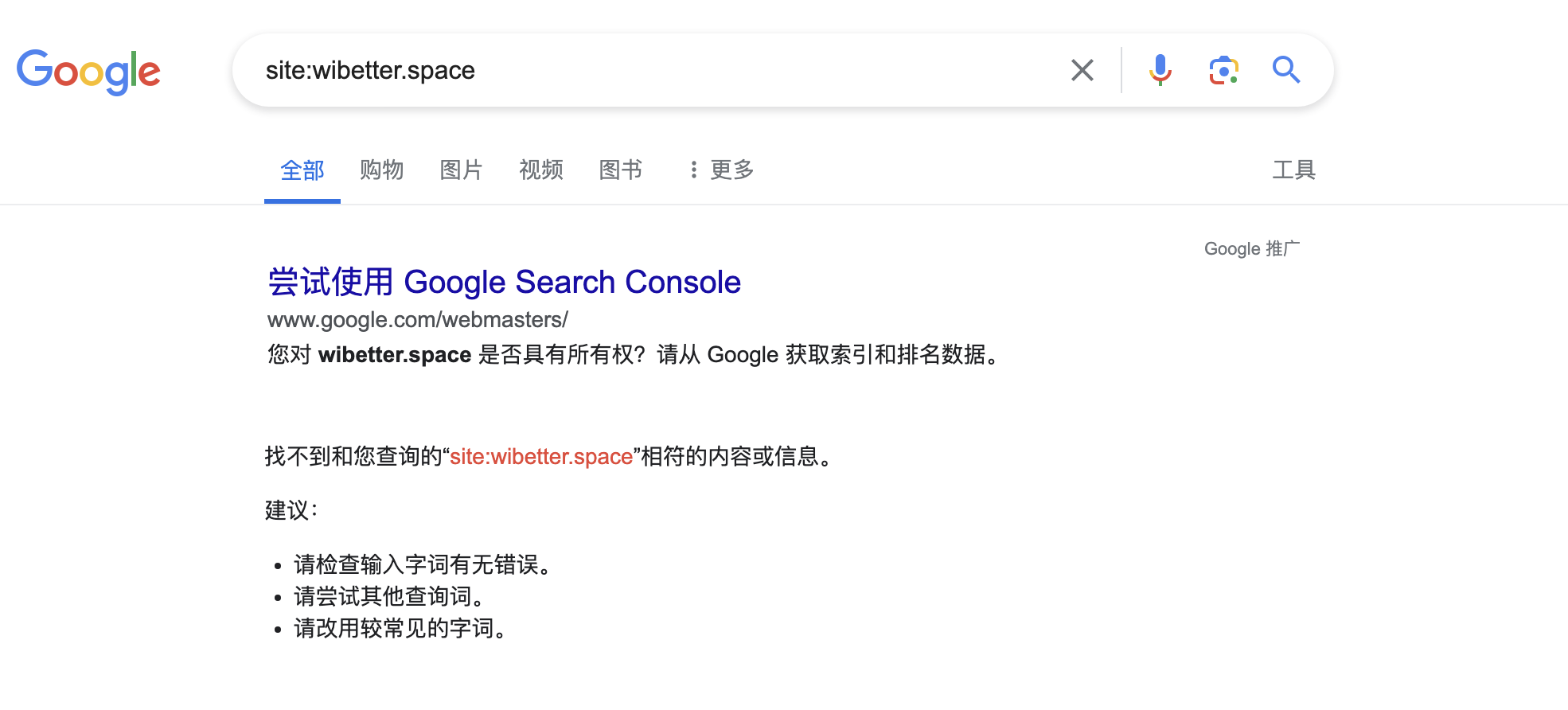Open the 更多 dropdown menu
Screen dimensions: 1568x710
point(722,170)
